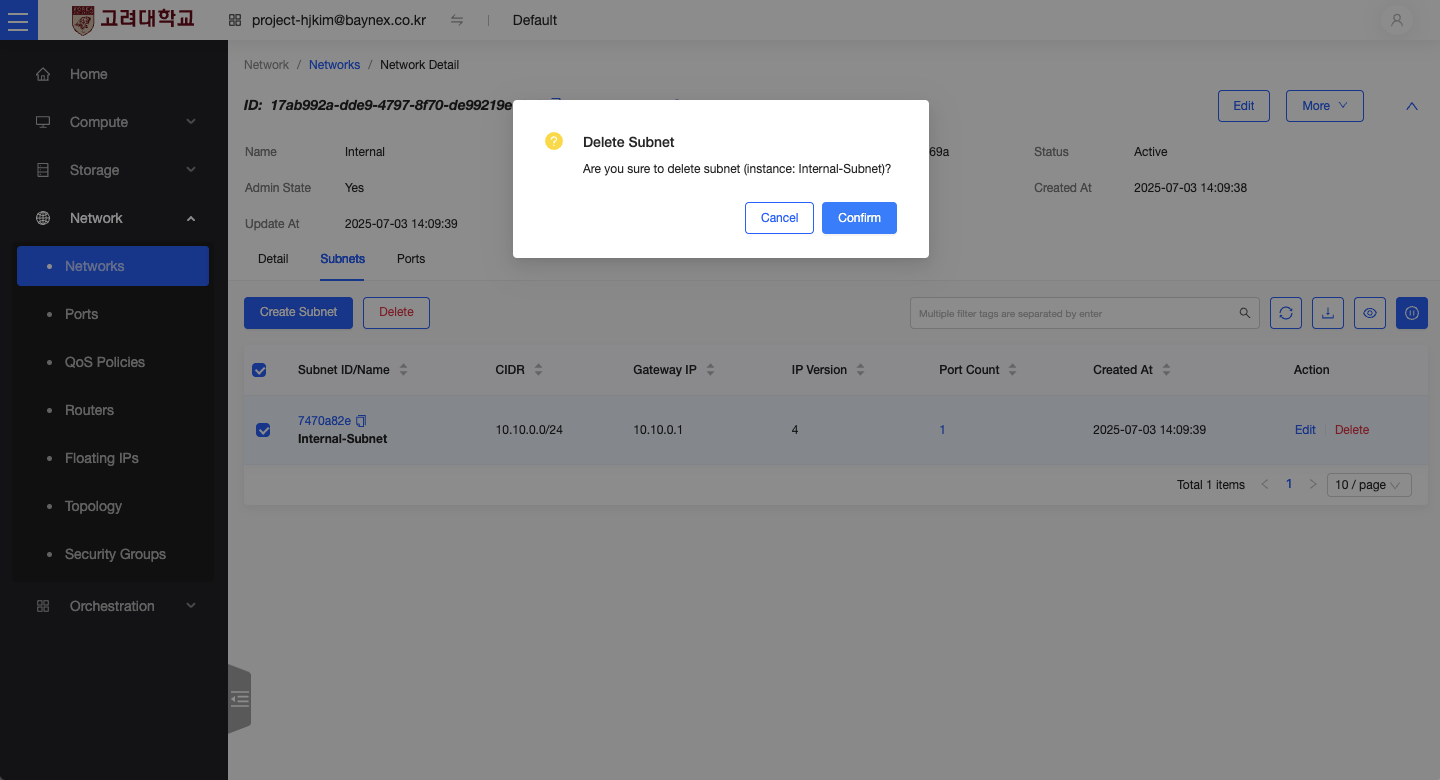The height and width of the screenshot is (780, 1440).
Task: Click the Storage sidebar icon
Action: click(x=43, y=170)
